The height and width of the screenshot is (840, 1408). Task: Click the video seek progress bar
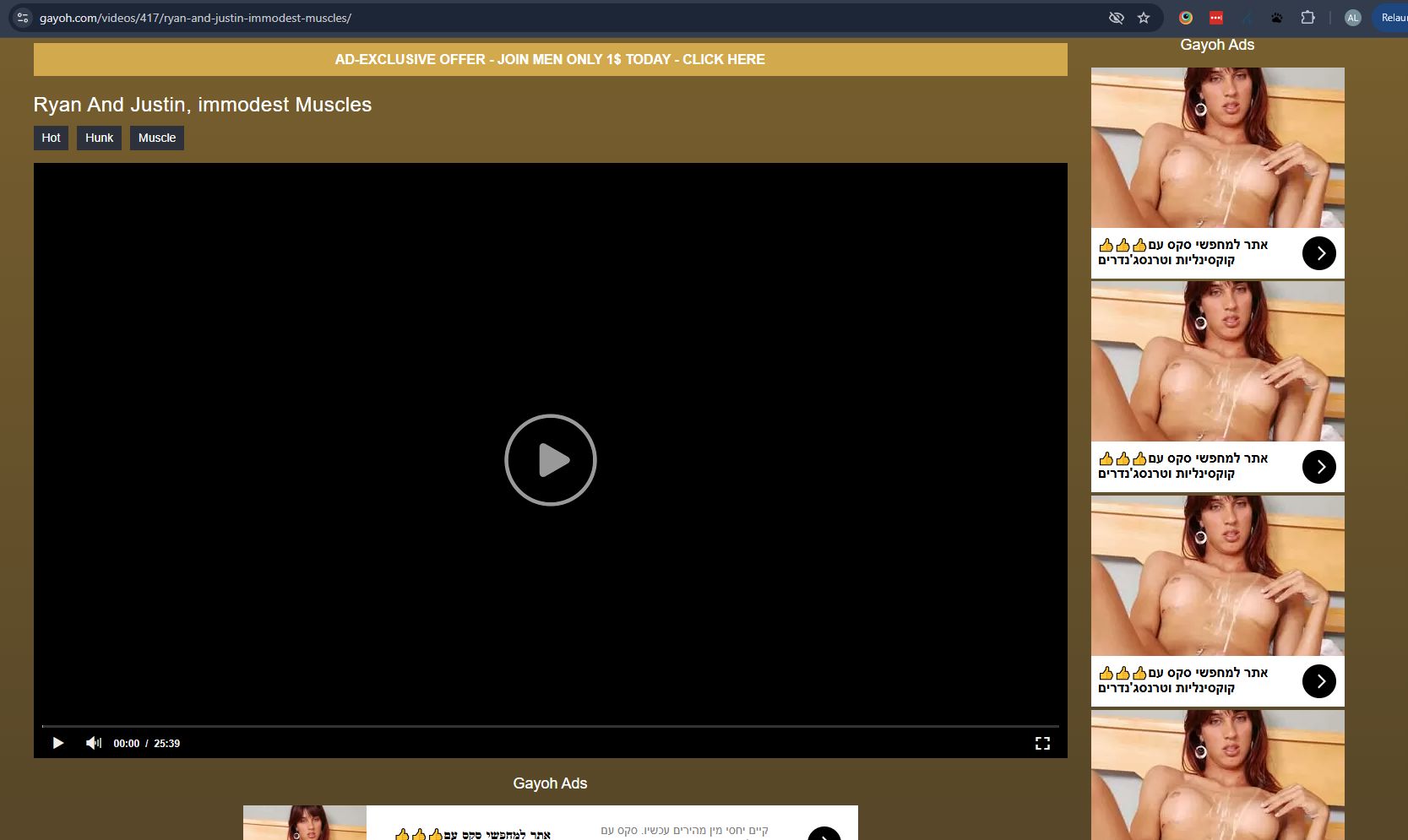550,726
